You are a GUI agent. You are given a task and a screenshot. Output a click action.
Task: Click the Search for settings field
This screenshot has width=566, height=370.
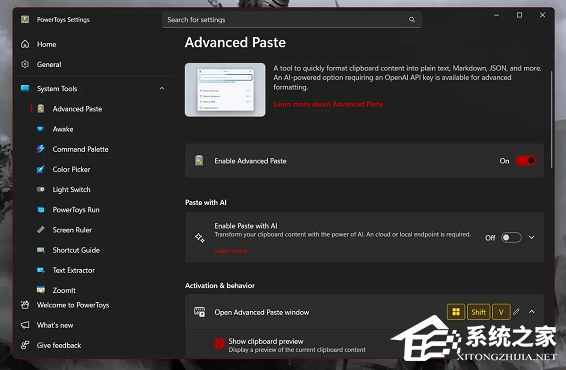coord(292,19)
